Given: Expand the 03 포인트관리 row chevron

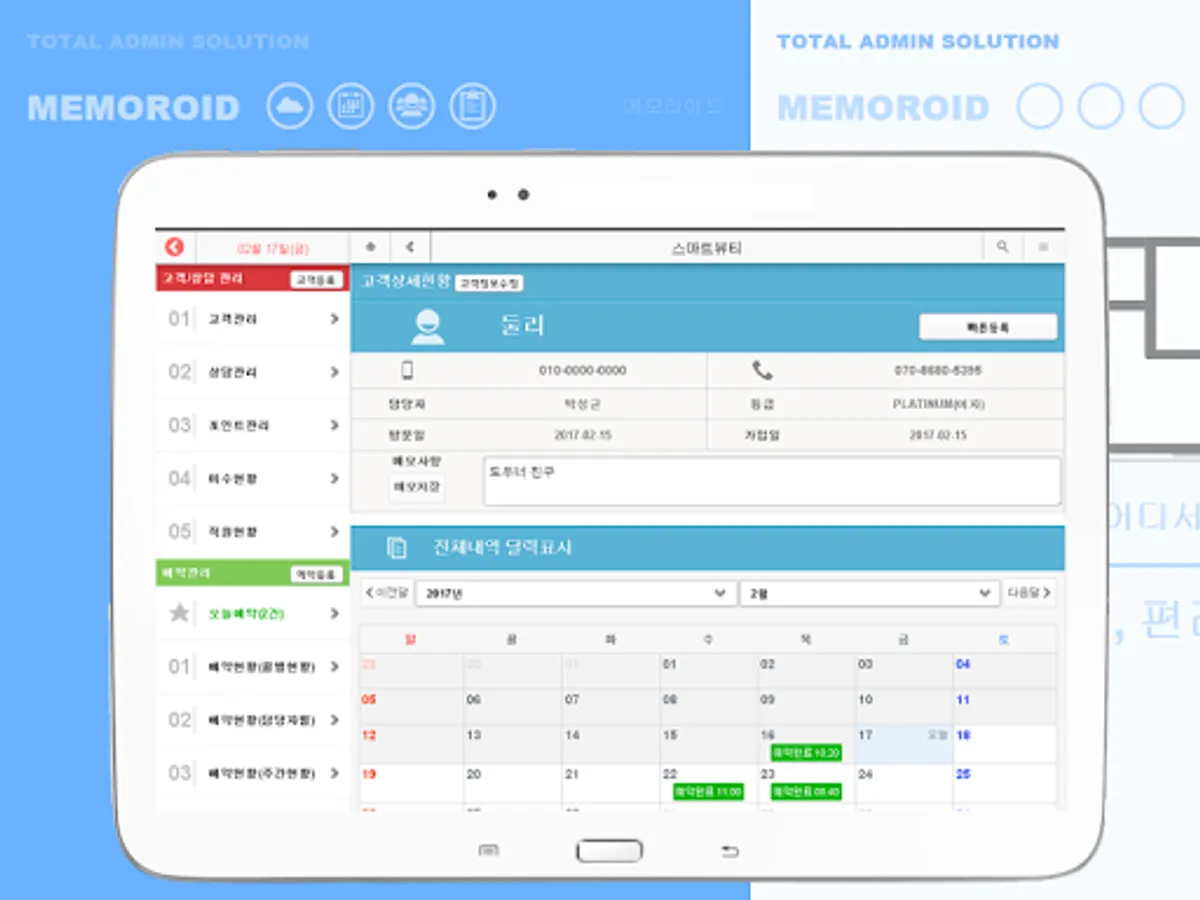Looking at the screenshot, I should 335,425.
